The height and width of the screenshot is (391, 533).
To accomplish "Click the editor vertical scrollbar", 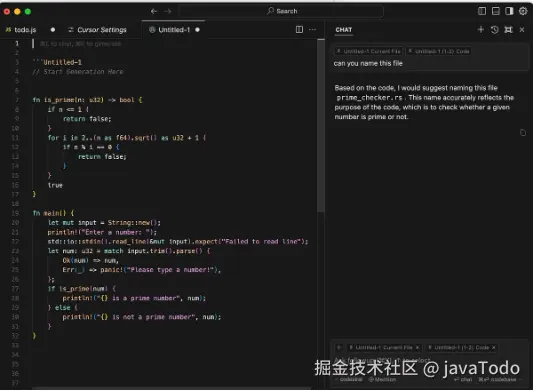I will tap(321, 126).
